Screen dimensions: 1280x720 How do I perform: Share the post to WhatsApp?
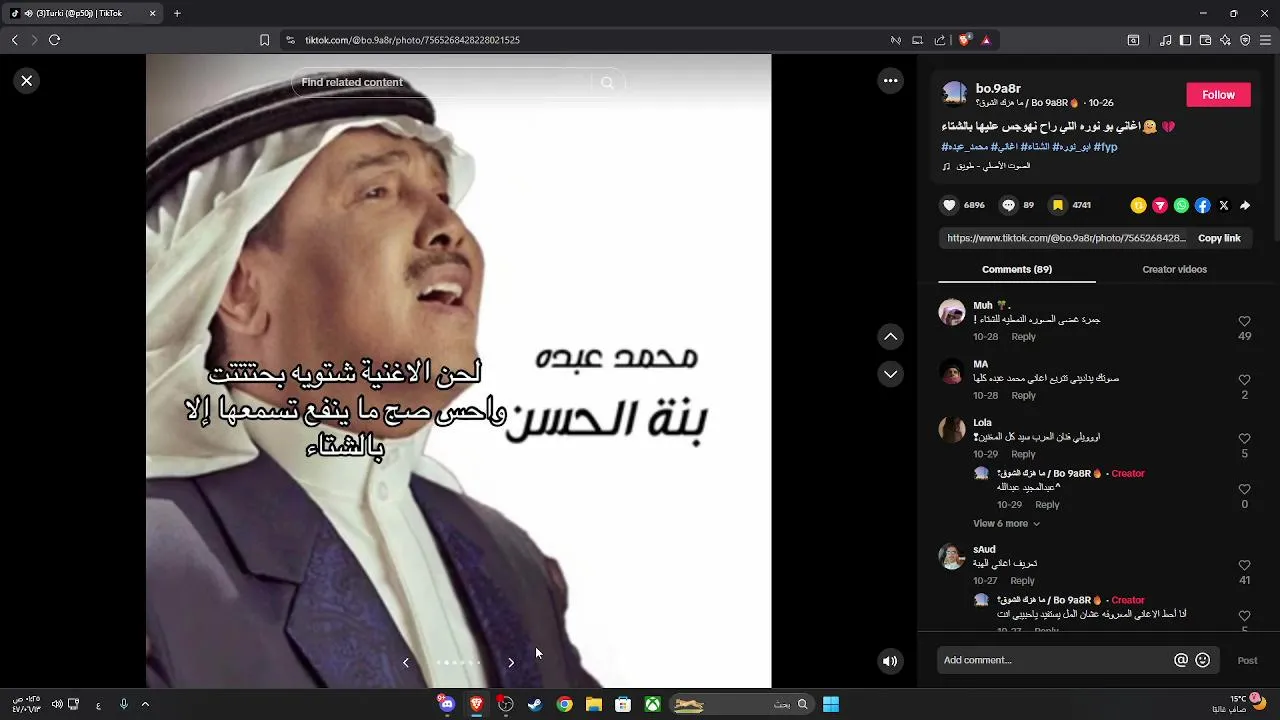point(1181,205)
